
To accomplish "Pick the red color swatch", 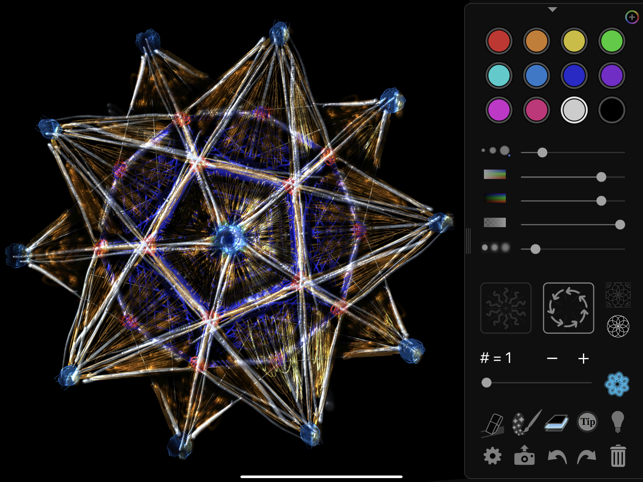I will click(498, 41).
